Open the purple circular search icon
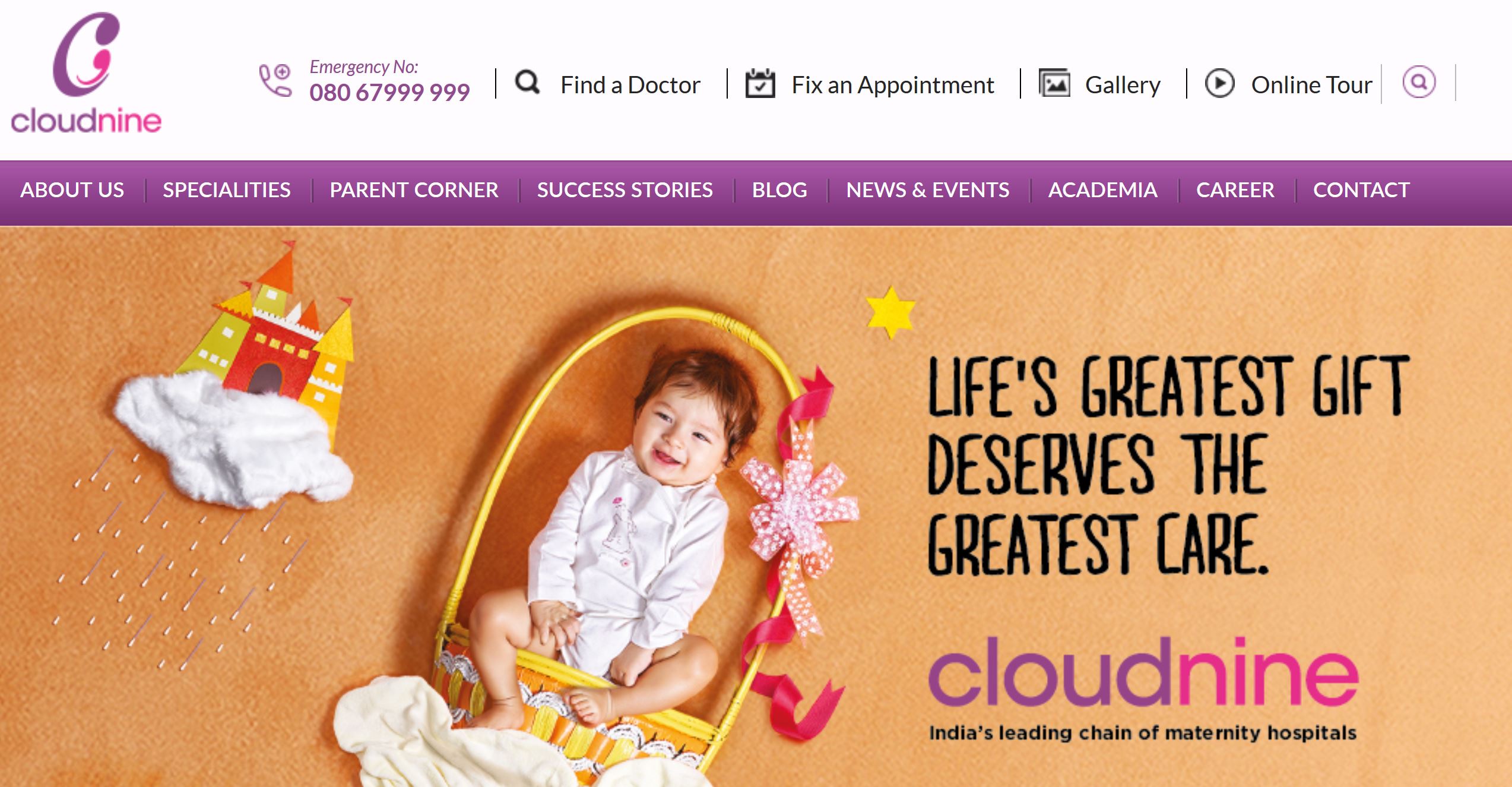This screenshot has height=787, width=1512. 1419,82
